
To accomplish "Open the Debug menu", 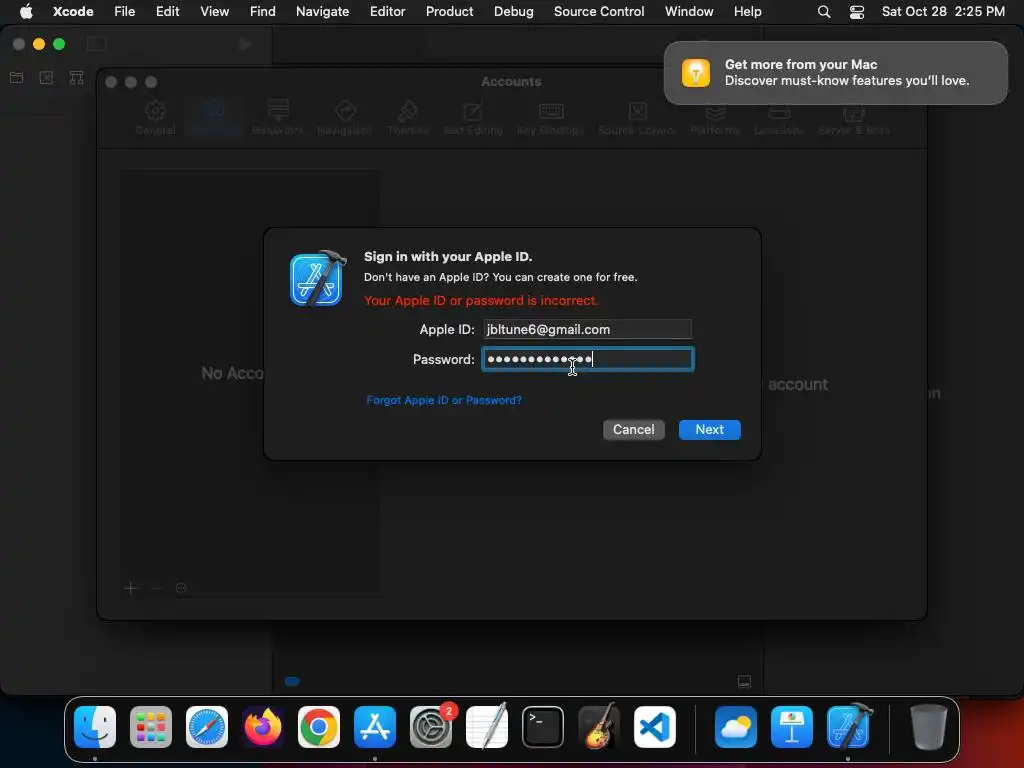I will coord(513,12).
